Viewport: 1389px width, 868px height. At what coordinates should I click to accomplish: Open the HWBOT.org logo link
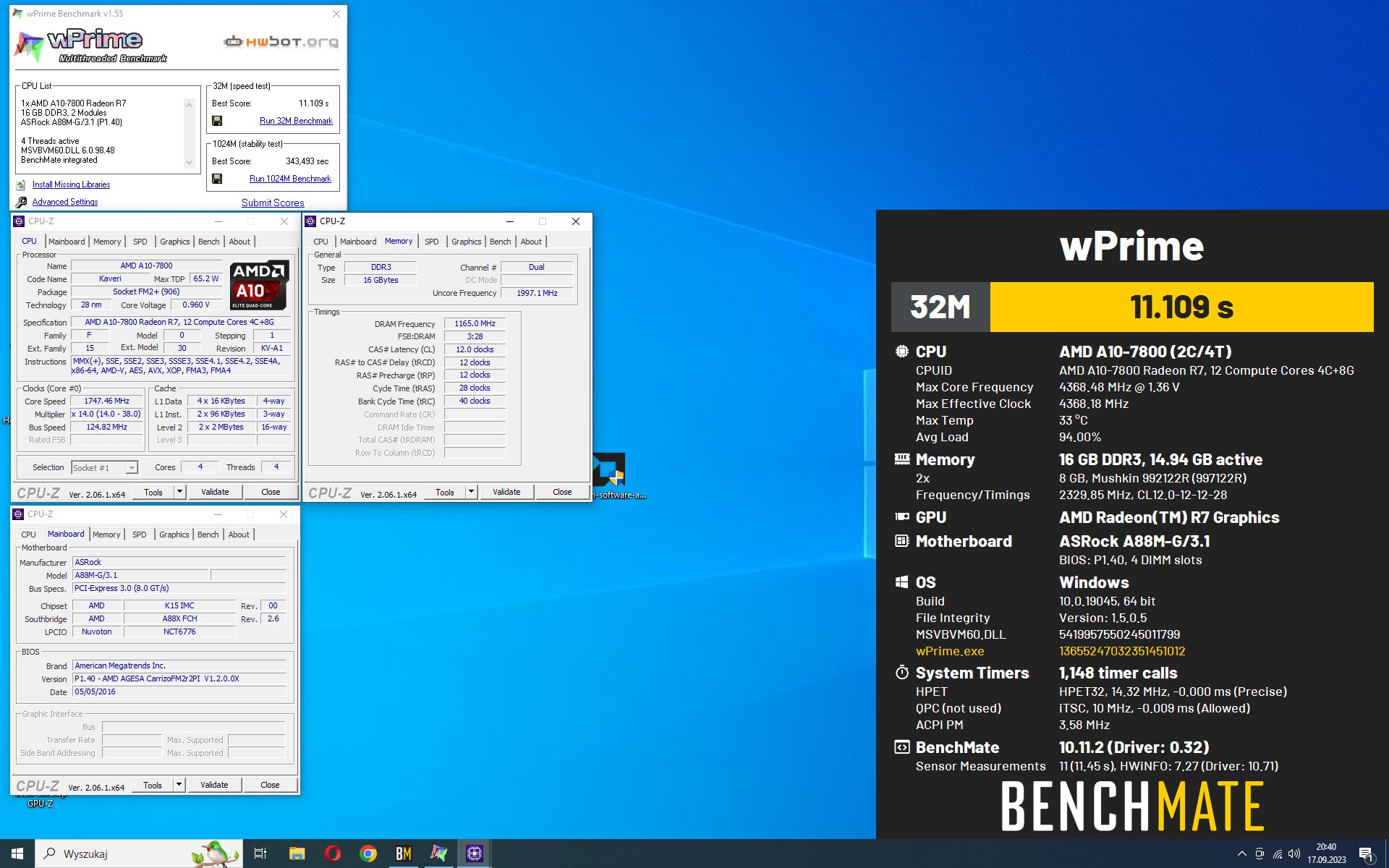point(281,42)
